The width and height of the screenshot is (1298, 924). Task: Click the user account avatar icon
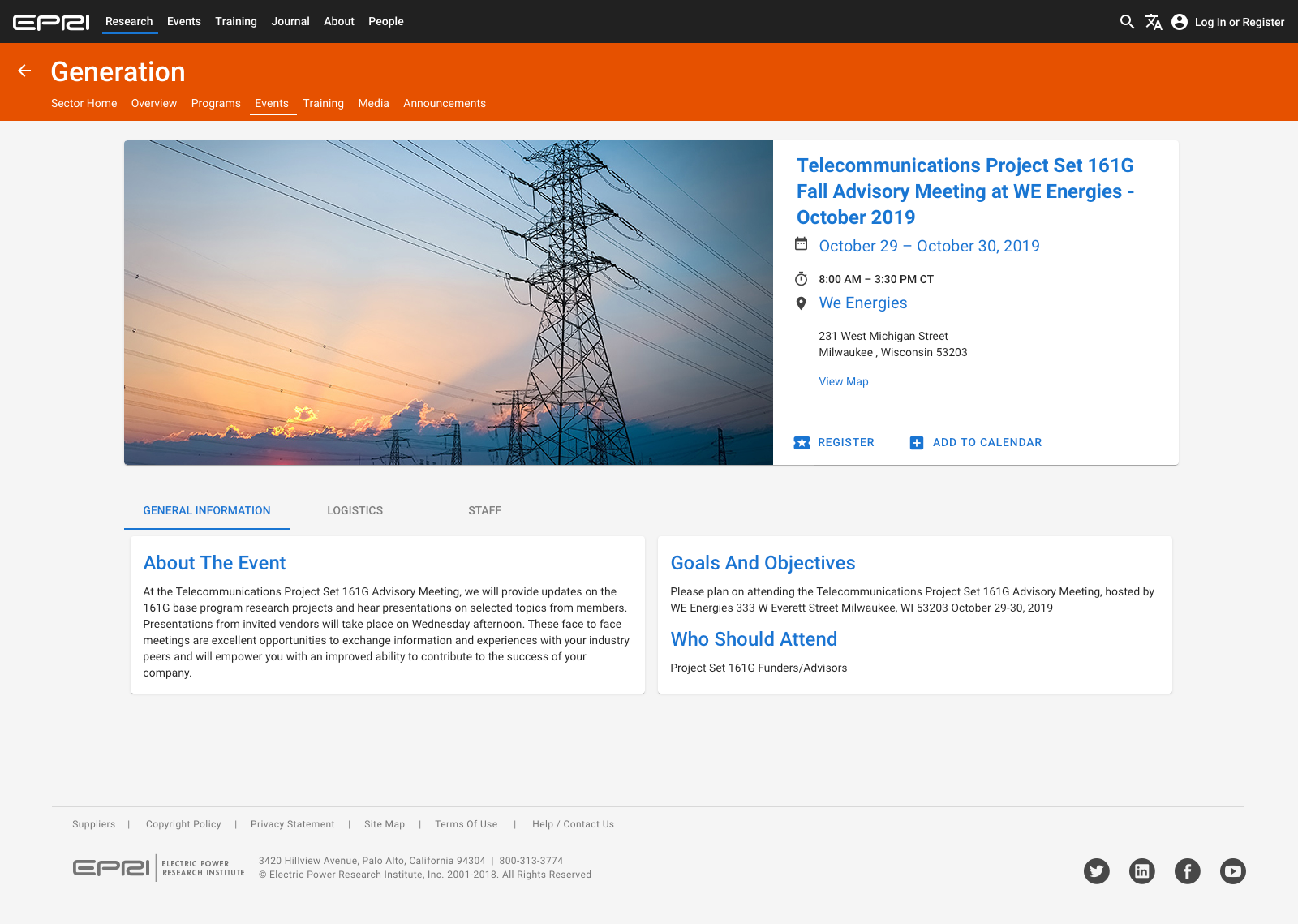(x=1180, y=22)
